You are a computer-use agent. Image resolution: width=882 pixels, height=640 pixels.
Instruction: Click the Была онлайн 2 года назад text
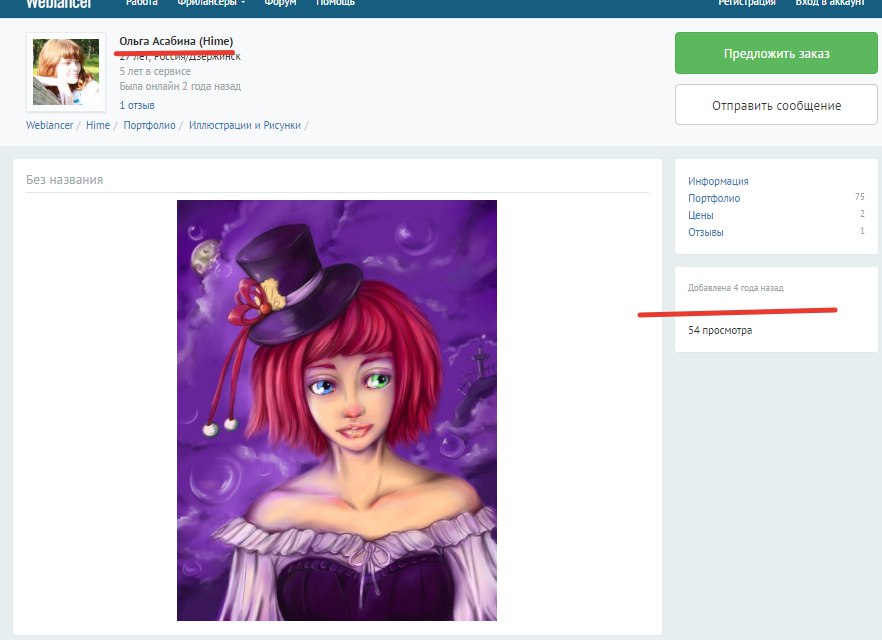pyautogui.click(x=180, y=86)
